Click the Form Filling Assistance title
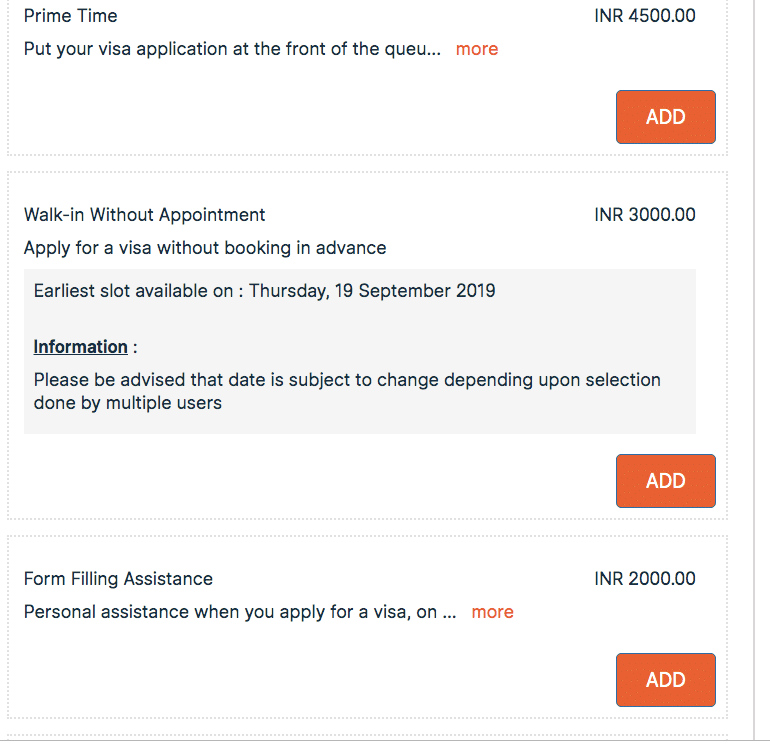The height and width of the screenshot is (744, 770). pos(118,579)
